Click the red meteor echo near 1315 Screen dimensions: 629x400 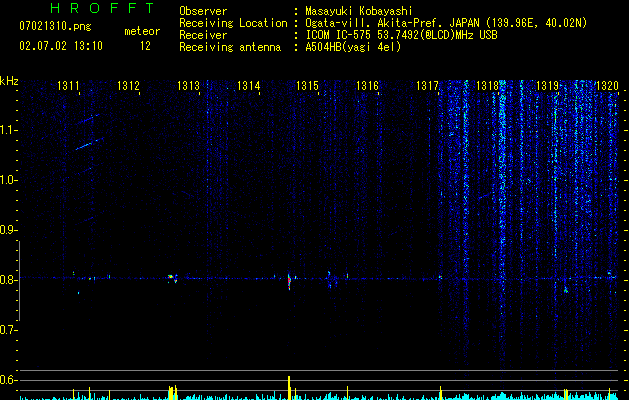pos(289,282)
